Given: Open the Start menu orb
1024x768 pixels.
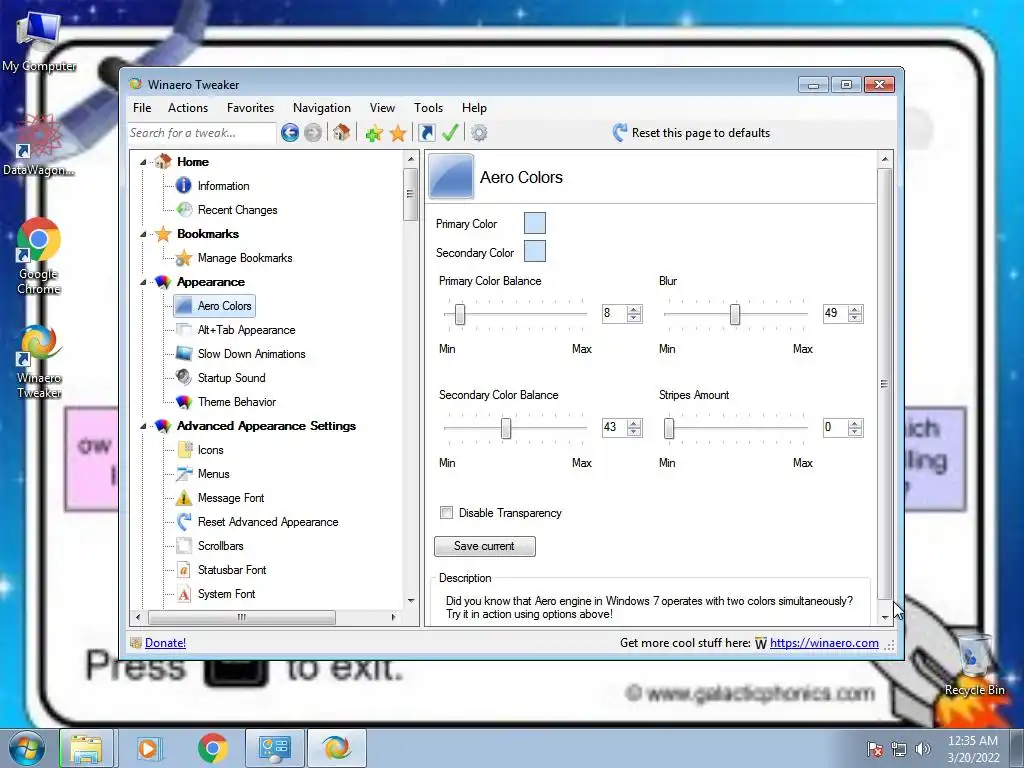Looking at the screenshot, I should 26,748.
